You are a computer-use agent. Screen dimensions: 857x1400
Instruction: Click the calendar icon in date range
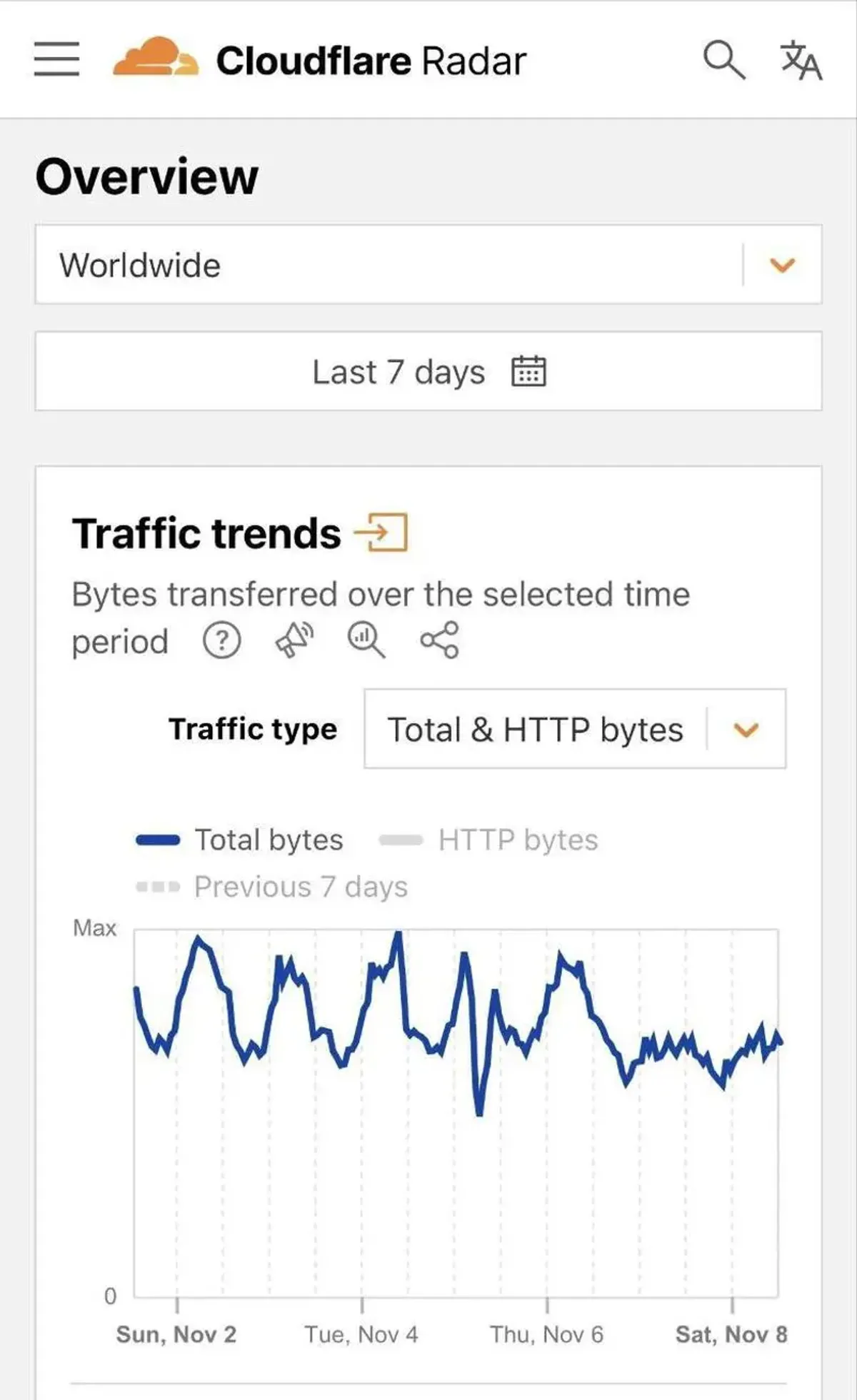coord(528,371)
